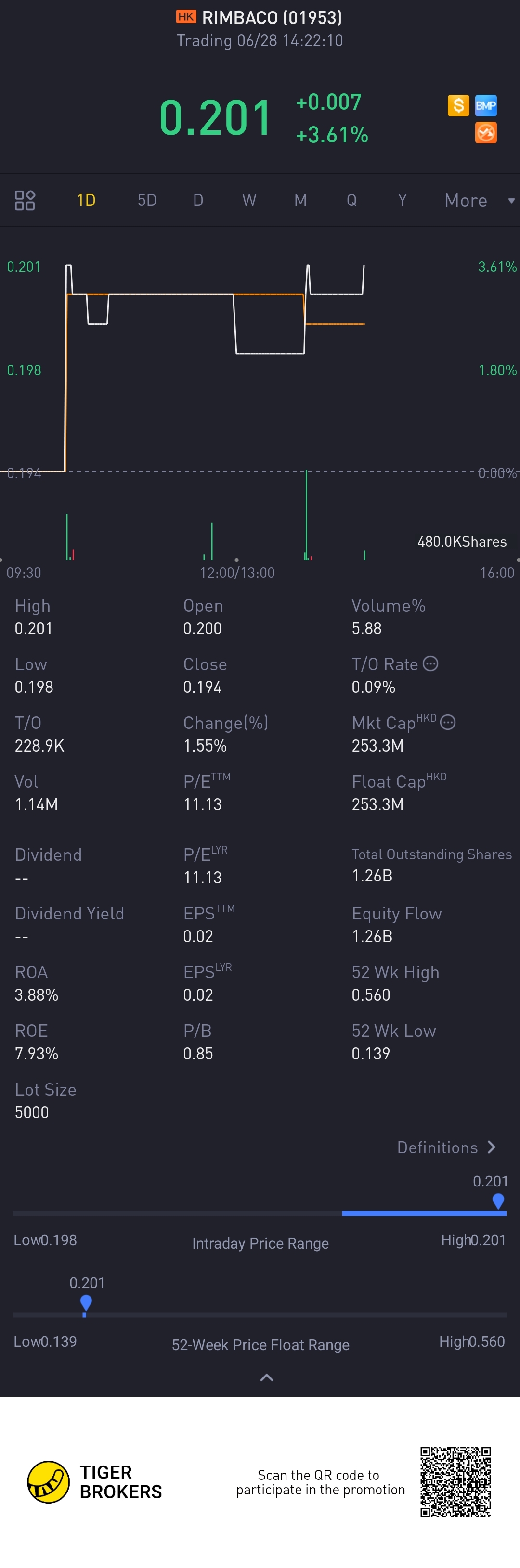Select the 1D chart tab
Screen dimensions: 520x1568
click(86, 200)
